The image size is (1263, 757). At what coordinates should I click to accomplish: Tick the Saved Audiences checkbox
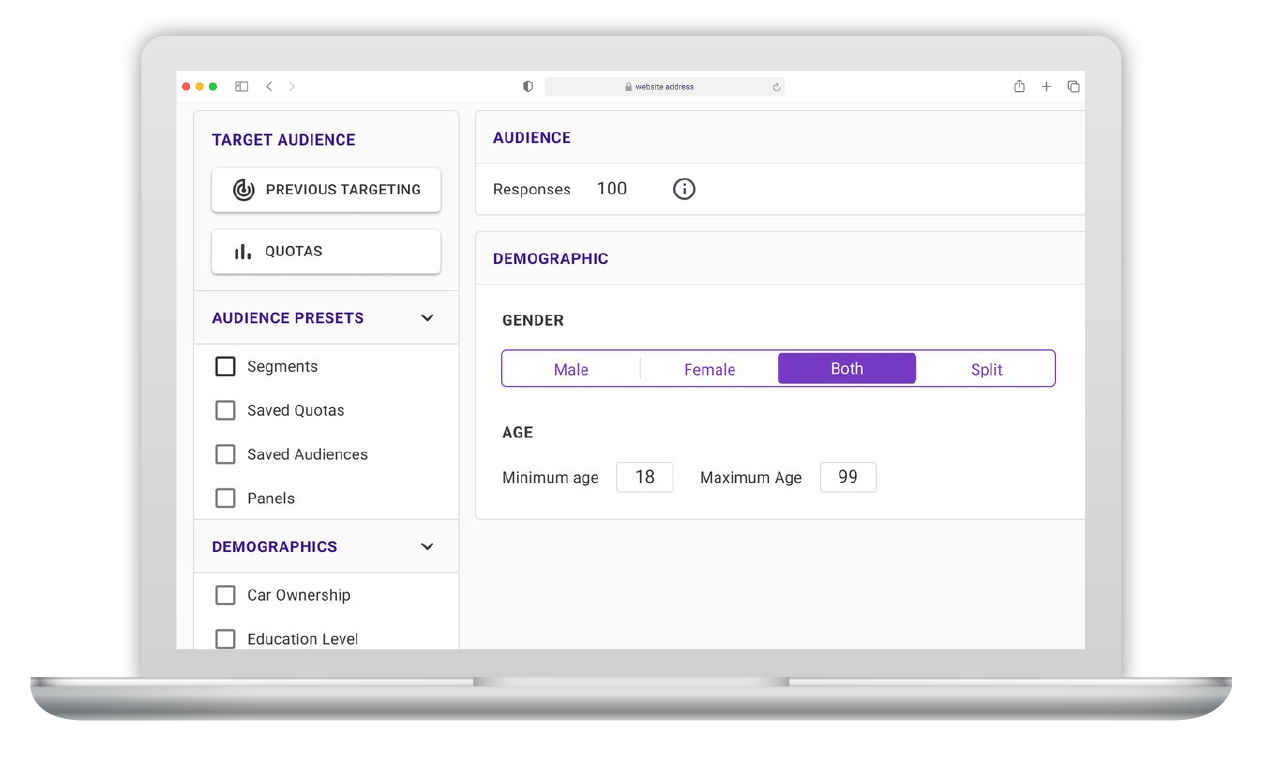pos(226,455)
